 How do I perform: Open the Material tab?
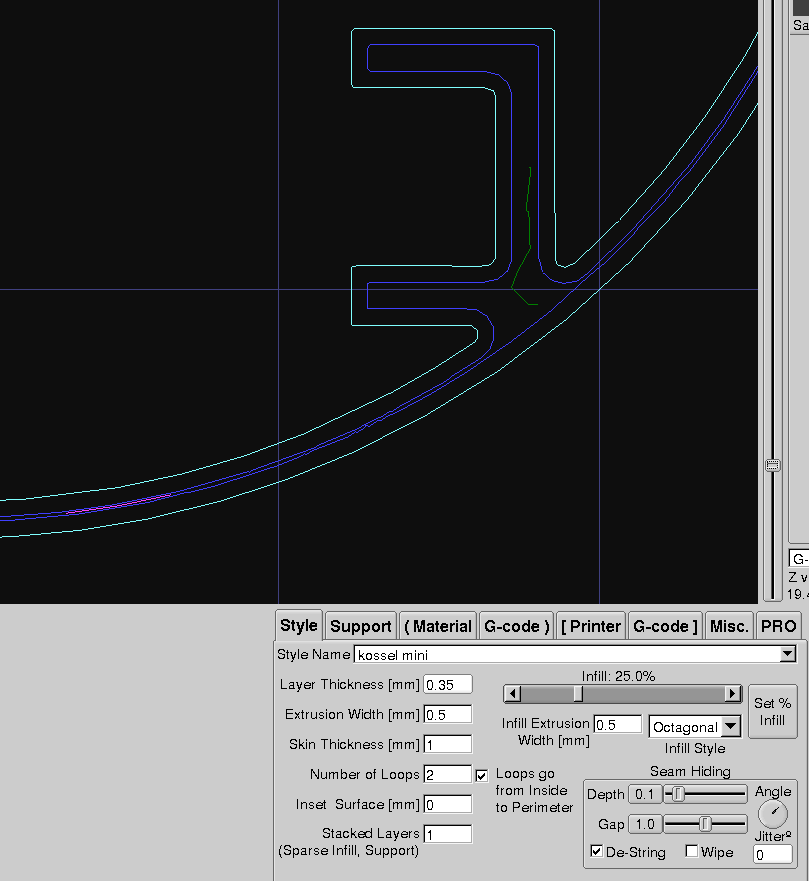click(x=438, y=626)
